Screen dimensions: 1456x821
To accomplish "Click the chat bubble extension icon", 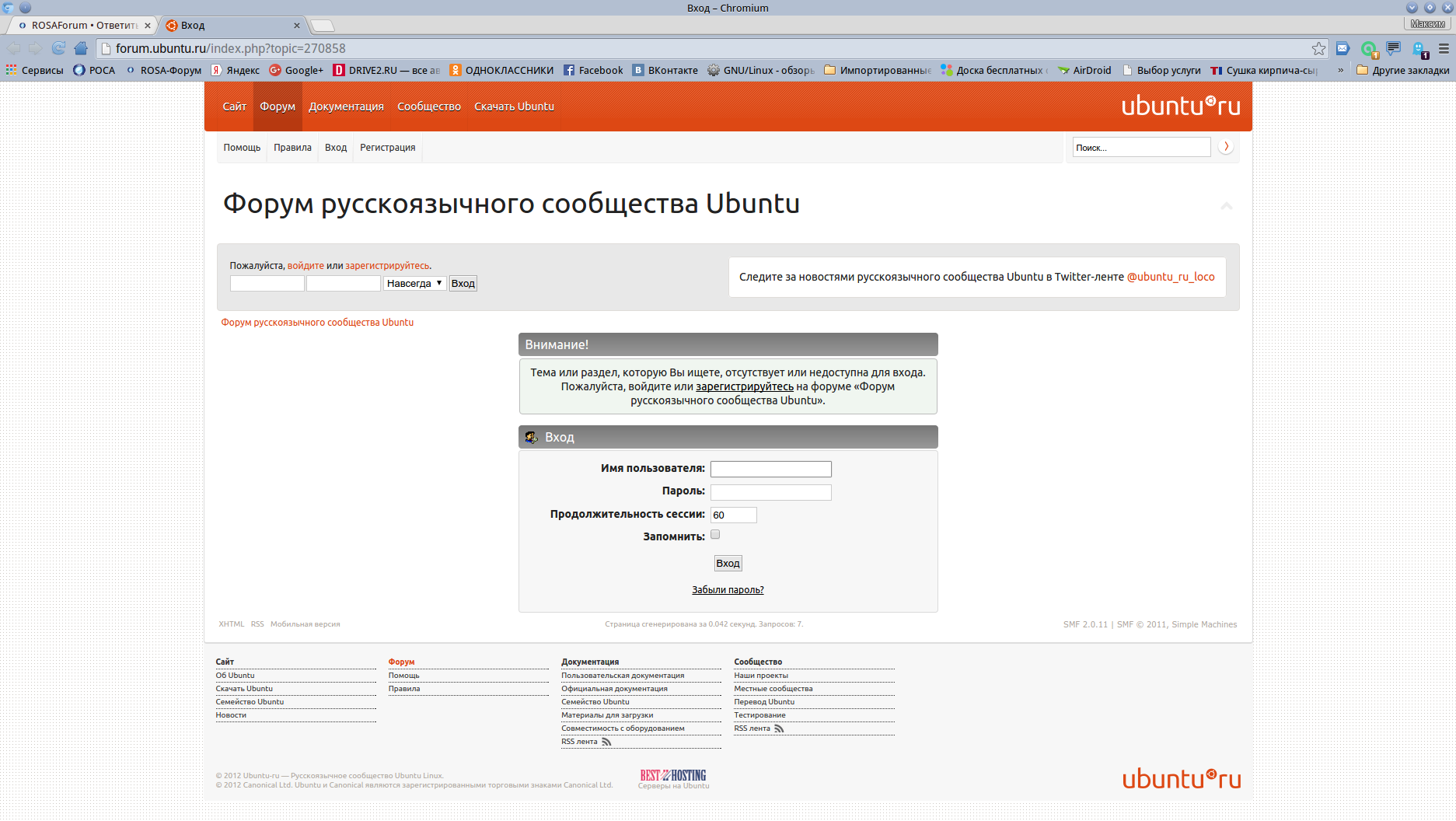I will click(1393, 48).
